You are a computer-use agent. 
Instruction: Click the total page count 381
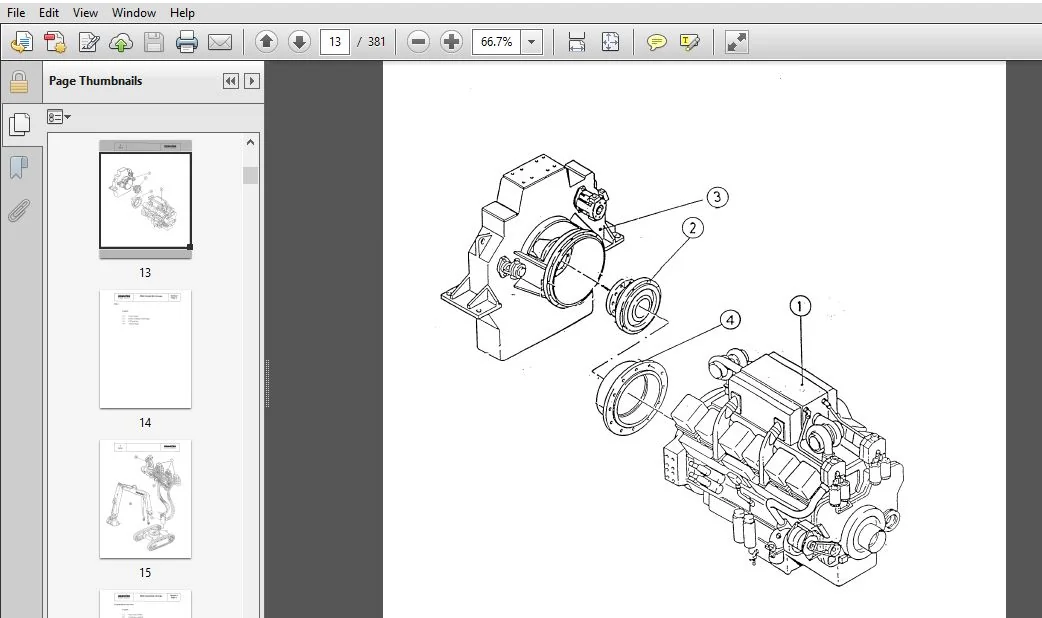tap(377, 42)
